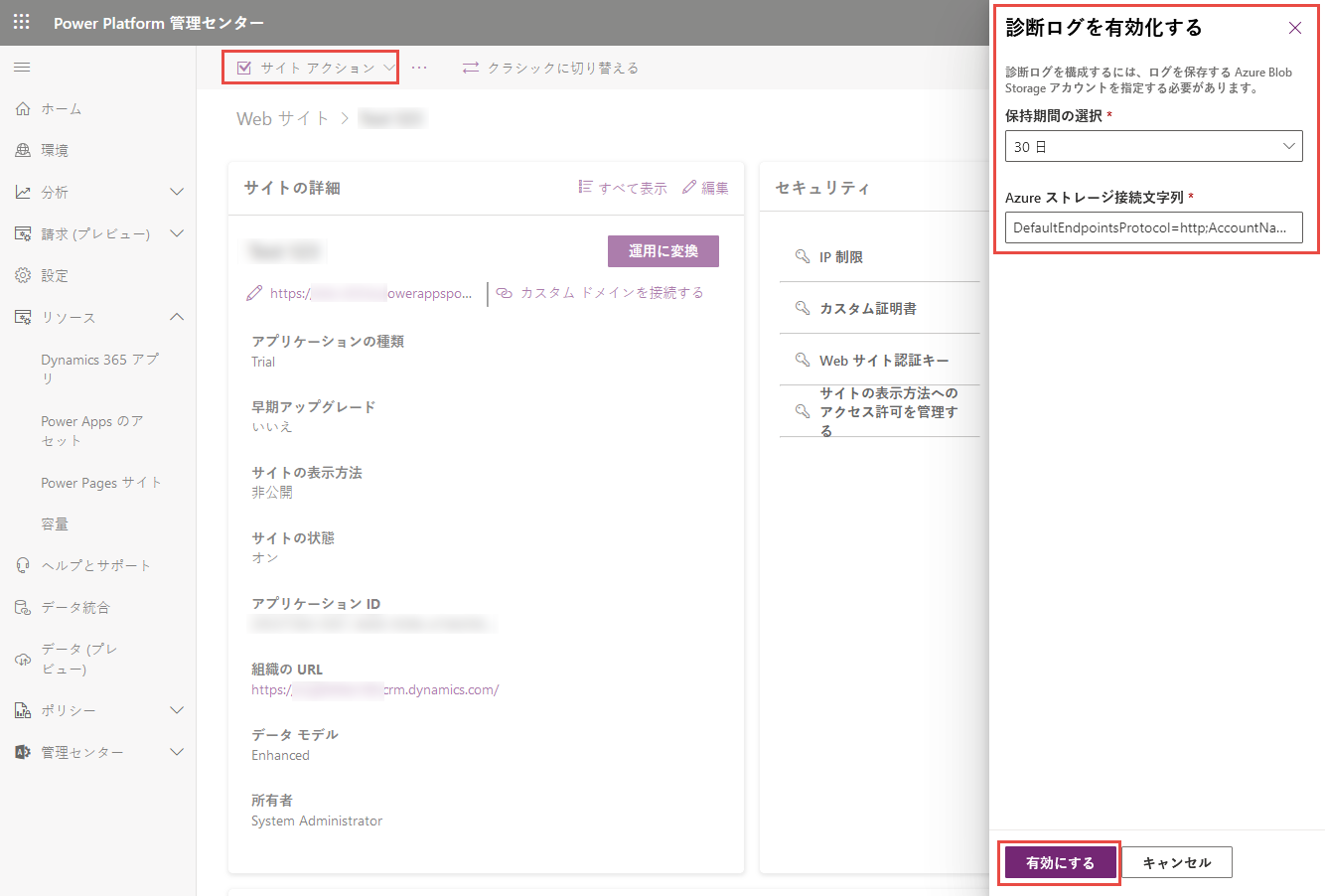Click the powerappsportals site URL link
The width and height of the screenshot is (1325, 896).
(x=371, y=293)
